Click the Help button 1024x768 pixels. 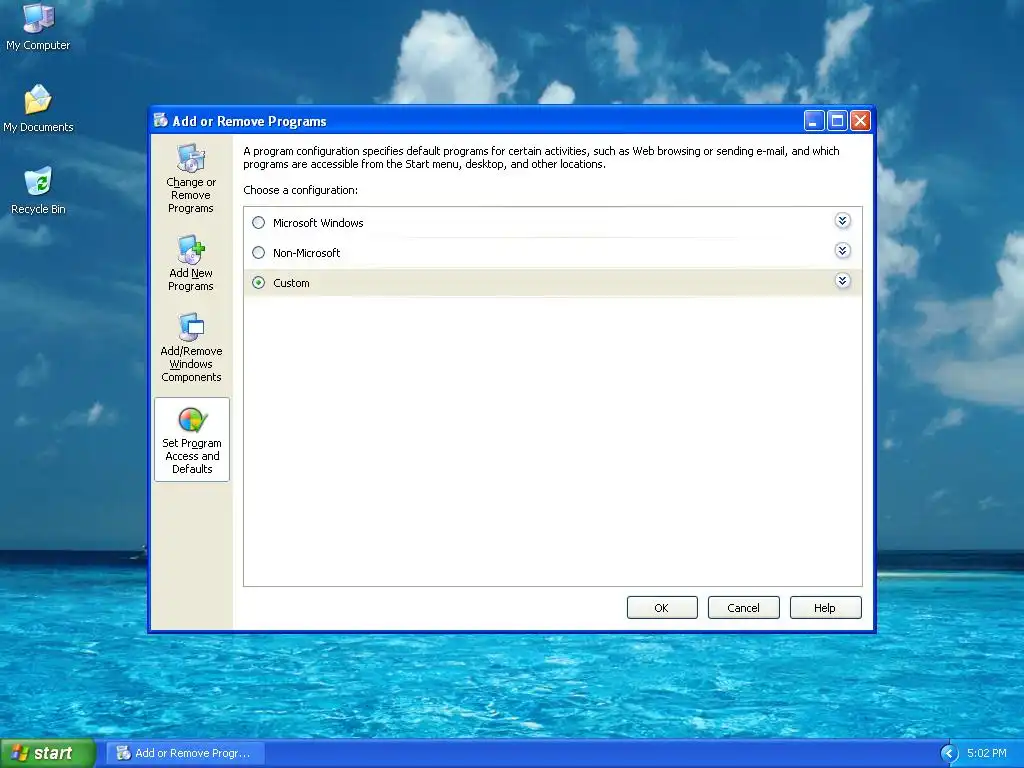(x=825, y=607)
